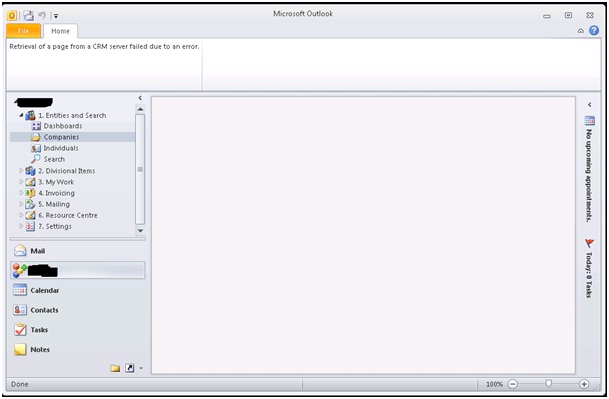Open Outlook Help question mark icon

click(594, 30)
